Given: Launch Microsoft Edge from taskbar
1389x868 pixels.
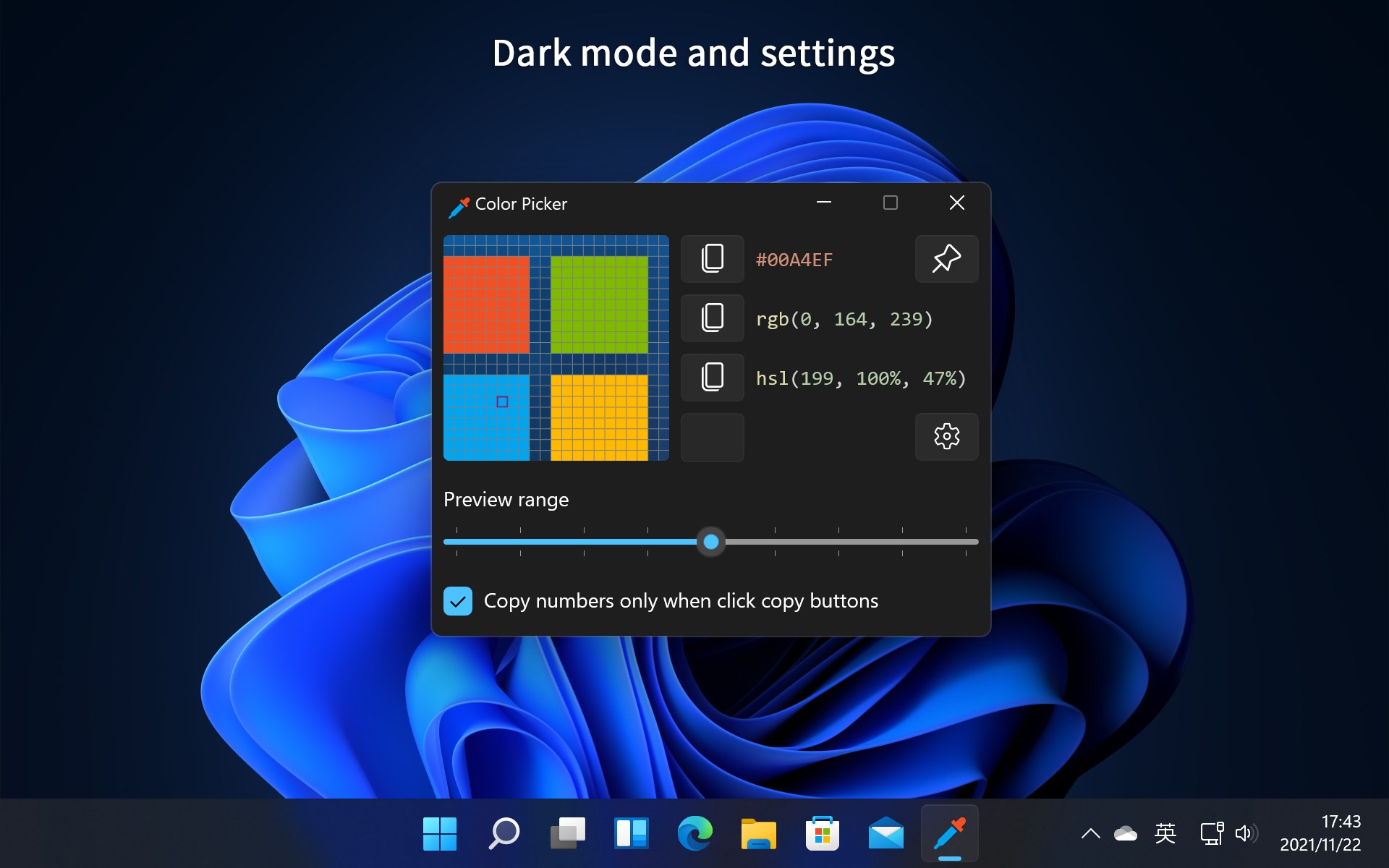Looking at the screenshot, I should pos(694,833).
